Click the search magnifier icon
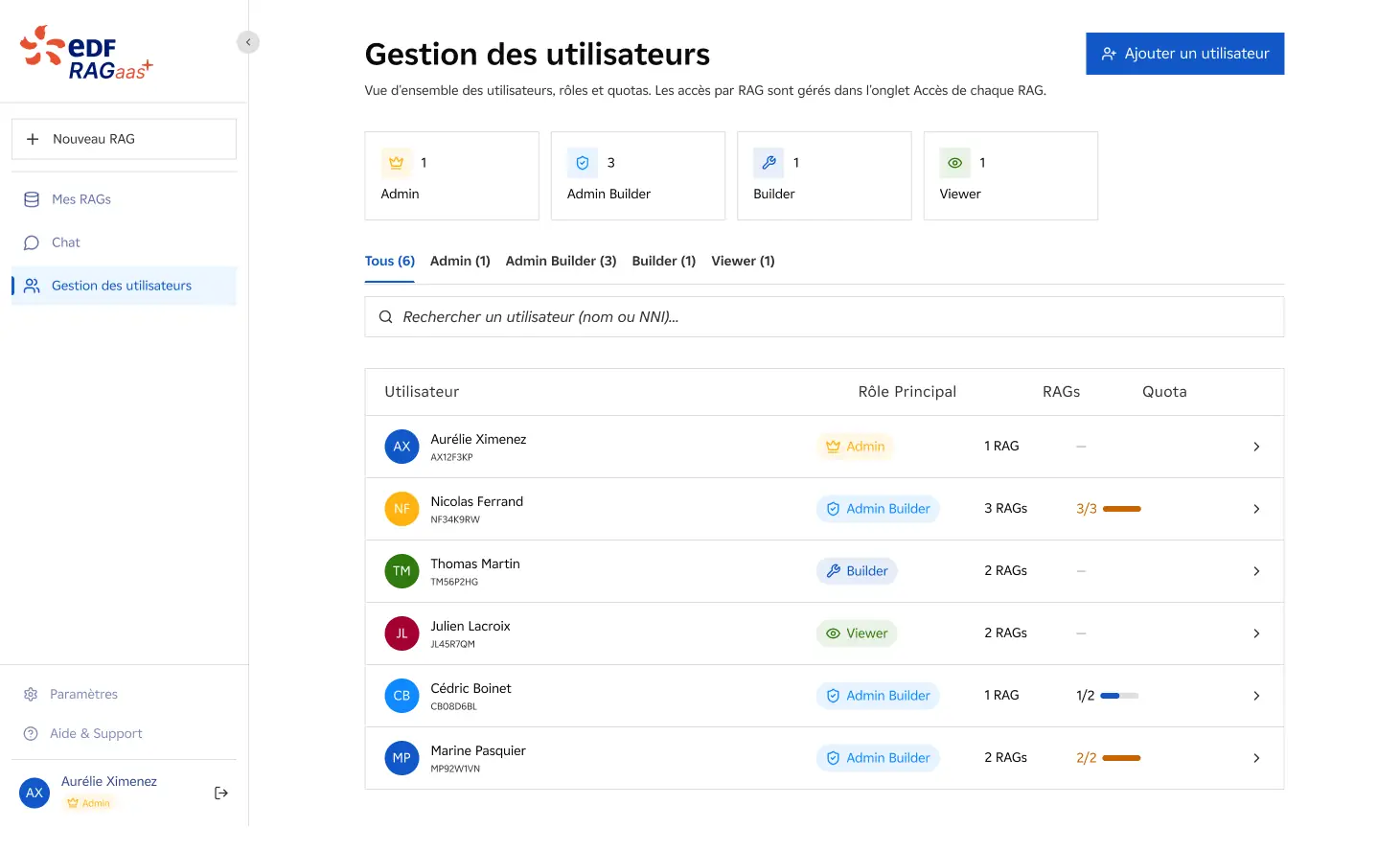This screenshot has width=1400, height=851. click(x=385, y=317)
